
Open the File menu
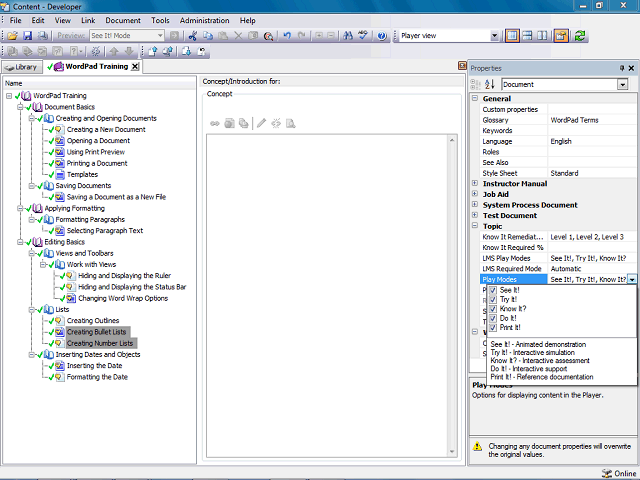16,20
